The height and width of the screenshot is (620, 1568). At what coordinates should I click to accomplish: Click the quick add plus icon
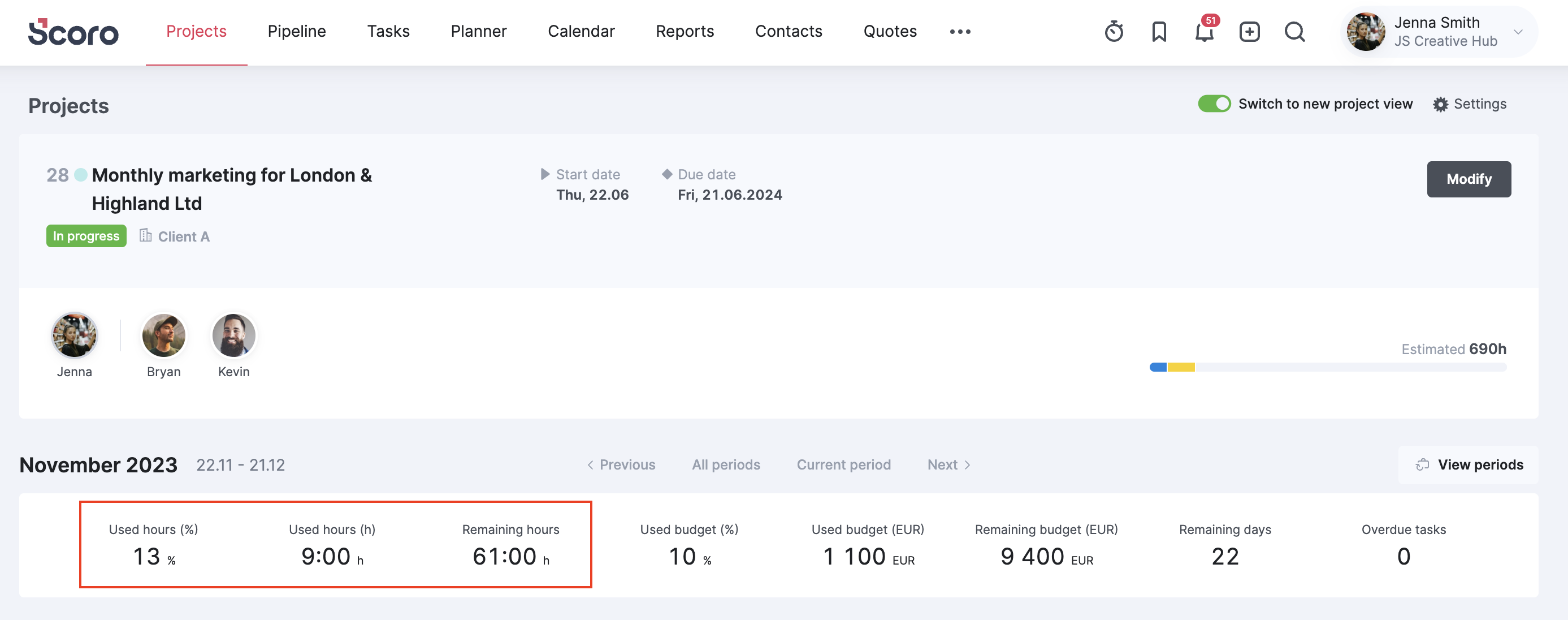click(x=1249, y=32)
